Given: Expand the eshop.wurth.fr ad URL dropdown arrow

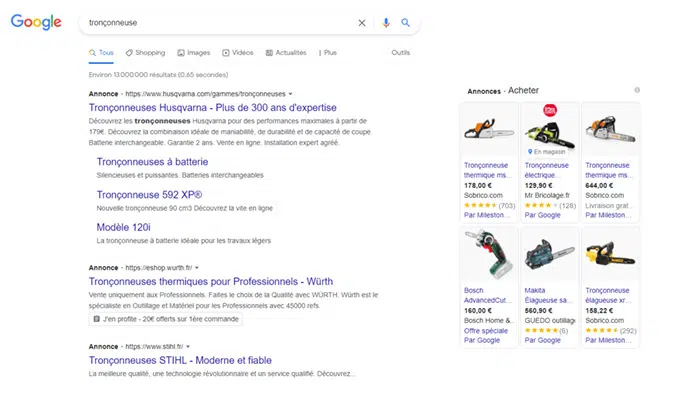Looking at the screenshot, I should [x=197, y=268].
